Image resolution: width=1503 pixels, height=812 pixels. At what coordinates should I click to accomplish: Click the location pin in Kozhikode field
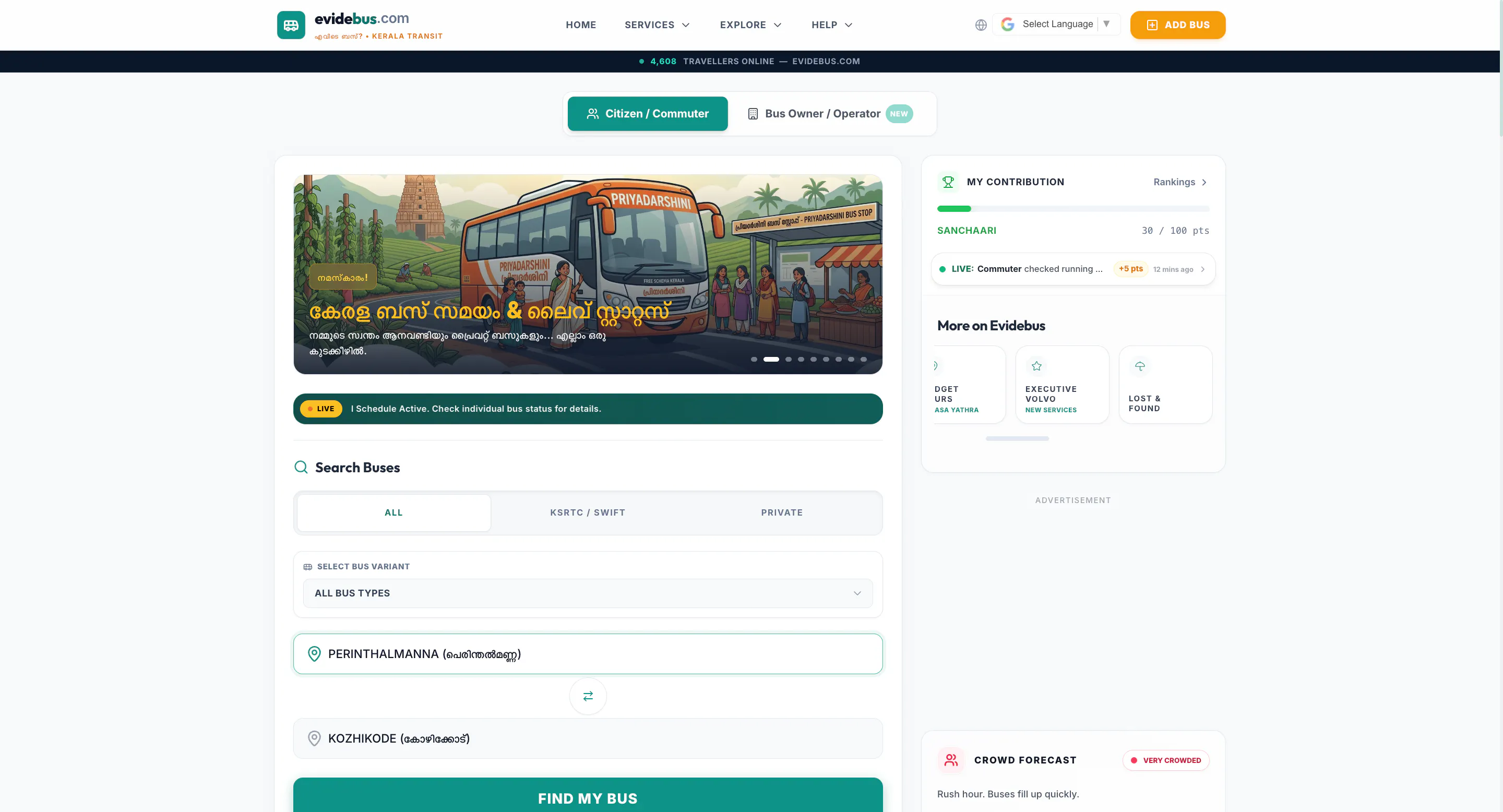[314, 738]
